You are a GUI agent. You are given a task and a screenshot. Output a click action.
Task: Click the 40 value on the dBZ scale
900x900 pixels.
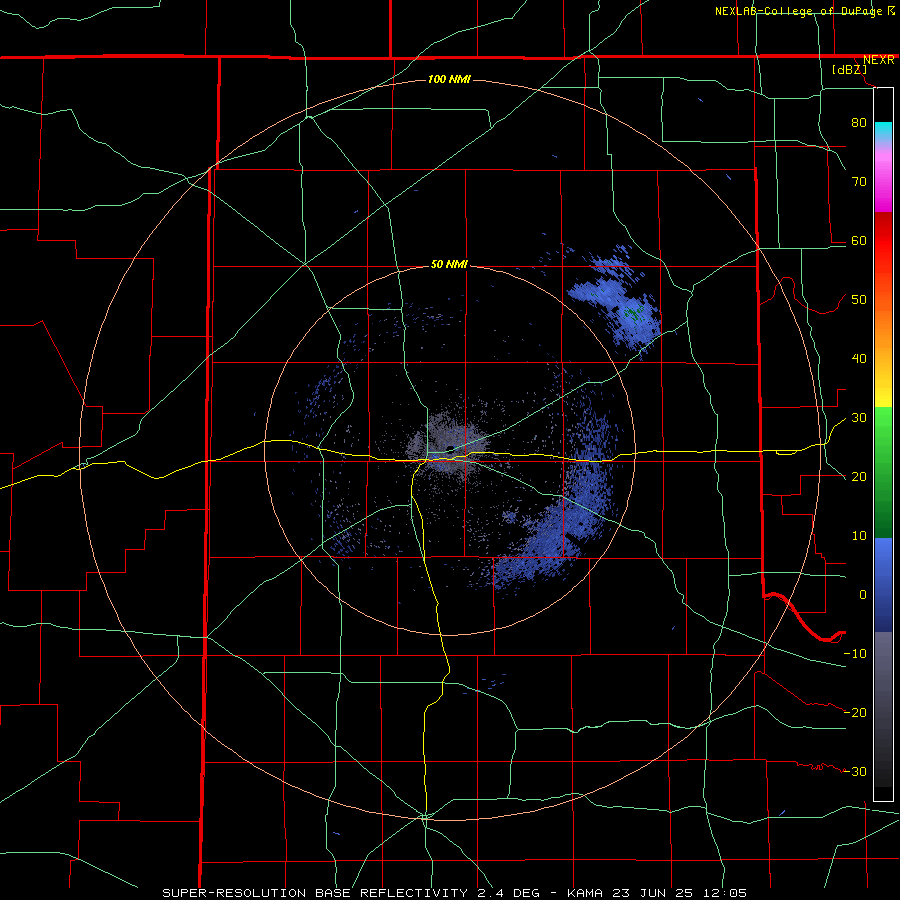coord(859,359)
